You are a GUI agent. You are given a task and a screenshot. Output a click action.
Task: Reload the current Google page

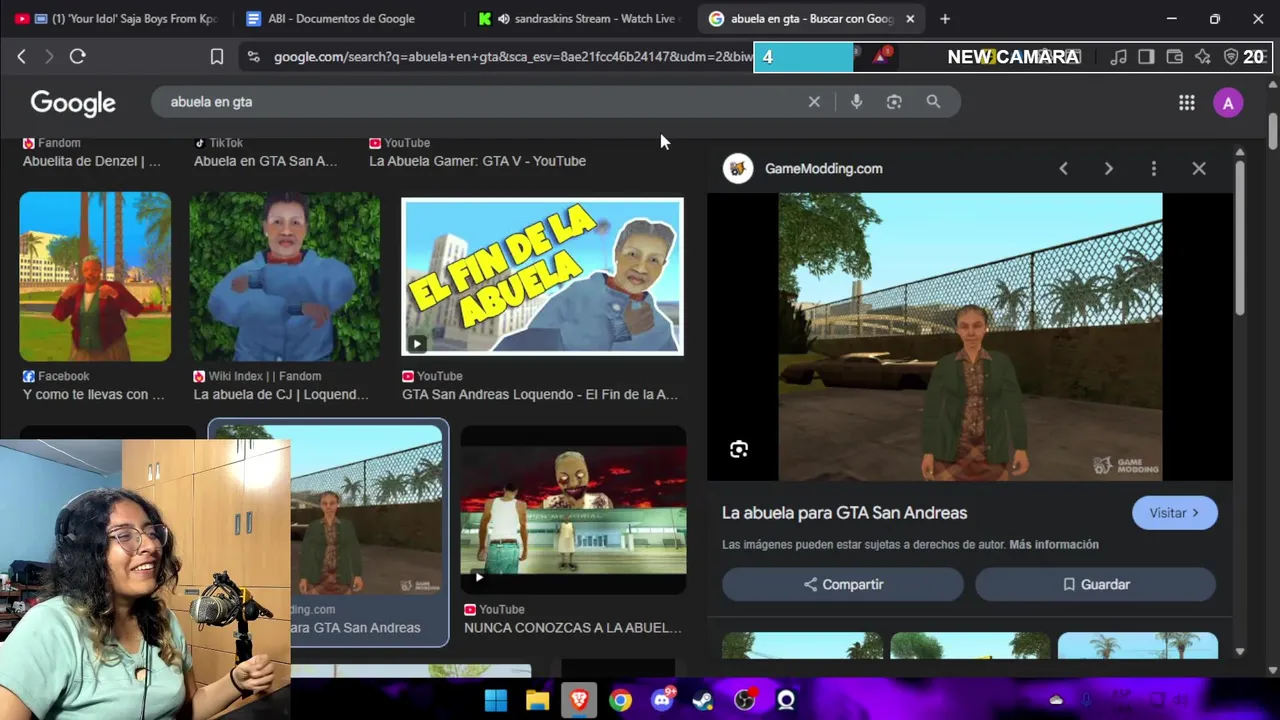(78, 57)
